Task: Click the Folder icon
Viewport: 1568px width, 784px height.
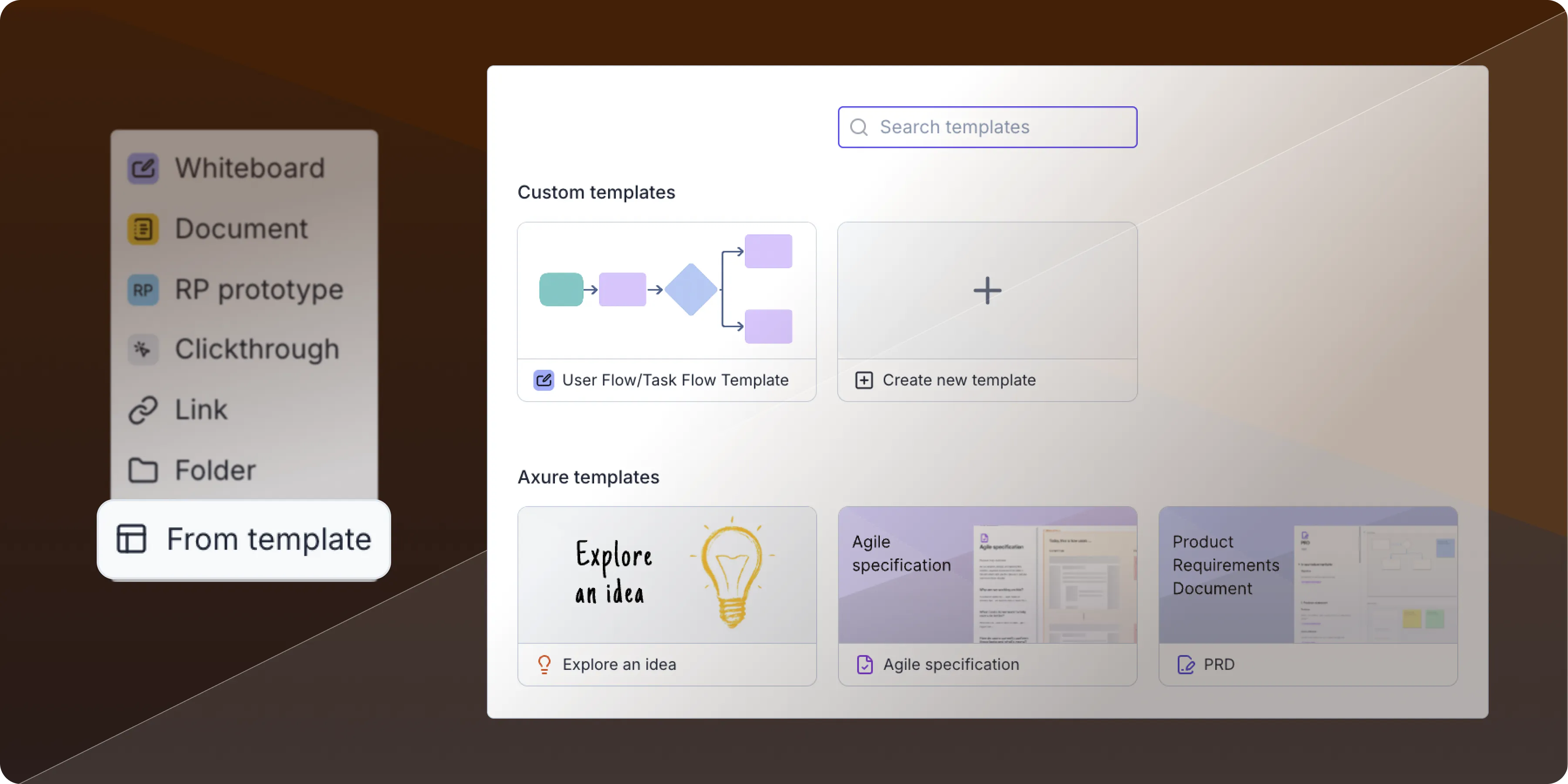Action: [143, 470]
